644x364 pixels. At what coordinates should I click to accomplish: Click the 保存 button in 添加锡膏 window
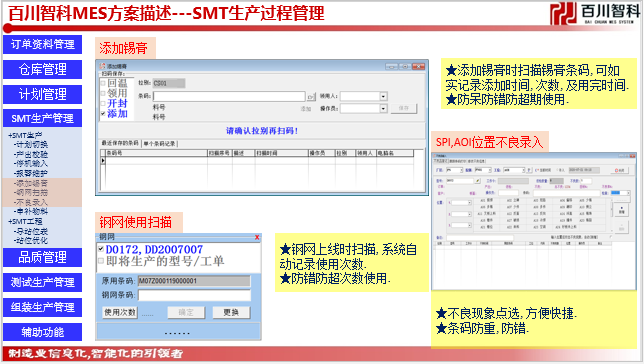coord(403,108)
